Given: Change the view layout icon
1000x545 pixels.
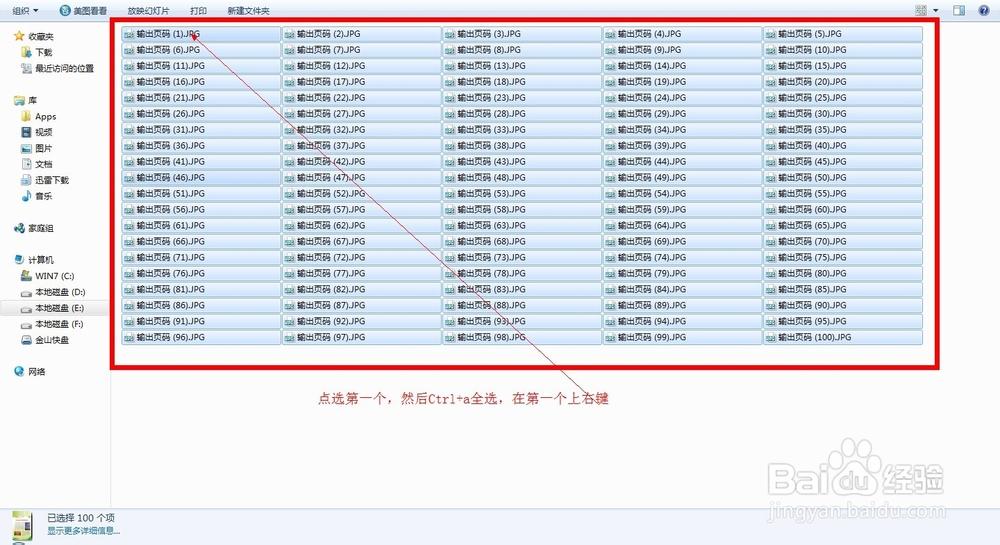Looking at the screenshot, I should [921, 10].
